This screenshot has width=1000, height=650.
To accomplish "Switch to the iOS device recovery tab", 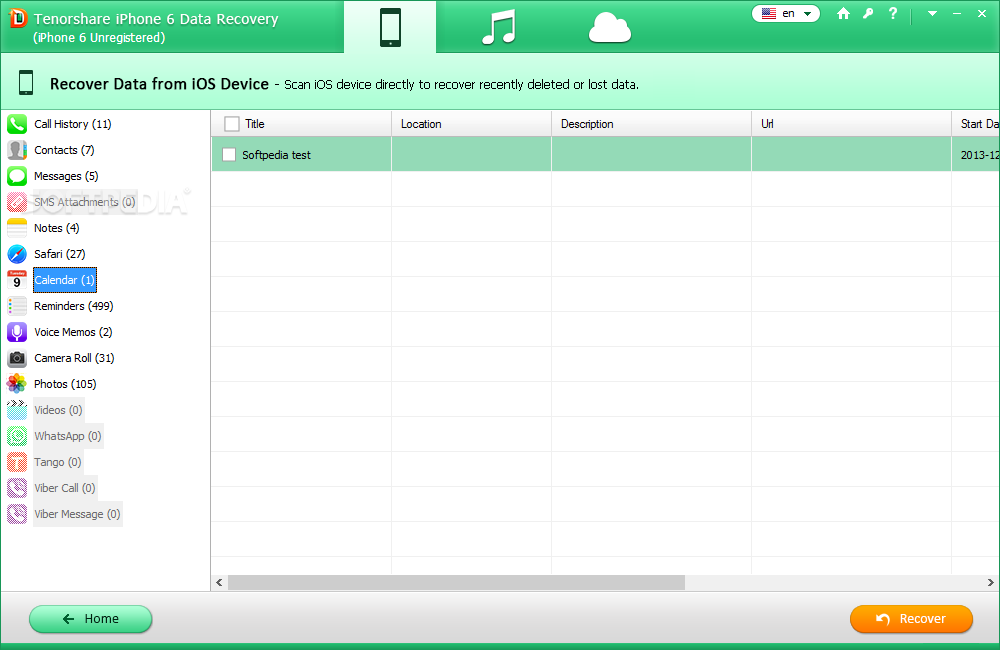I will pyautogui.click(x=390, y=27).
